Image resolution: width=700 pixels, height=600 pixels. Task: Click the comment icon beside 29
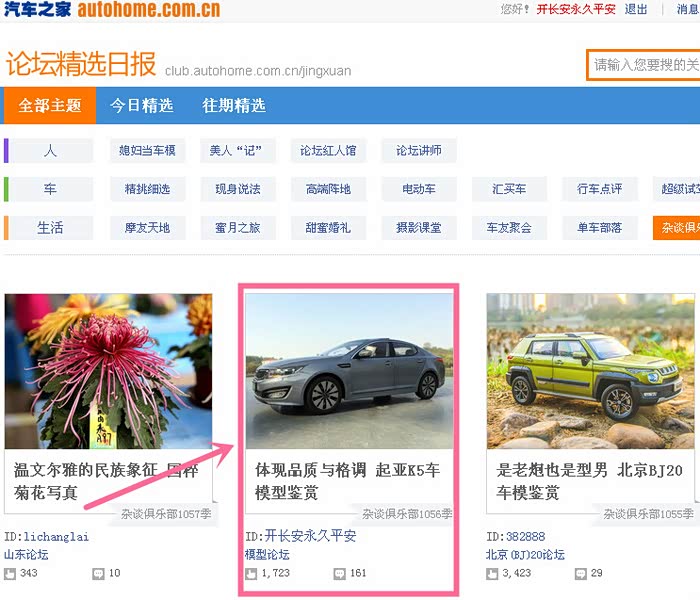tap(580, 574)
